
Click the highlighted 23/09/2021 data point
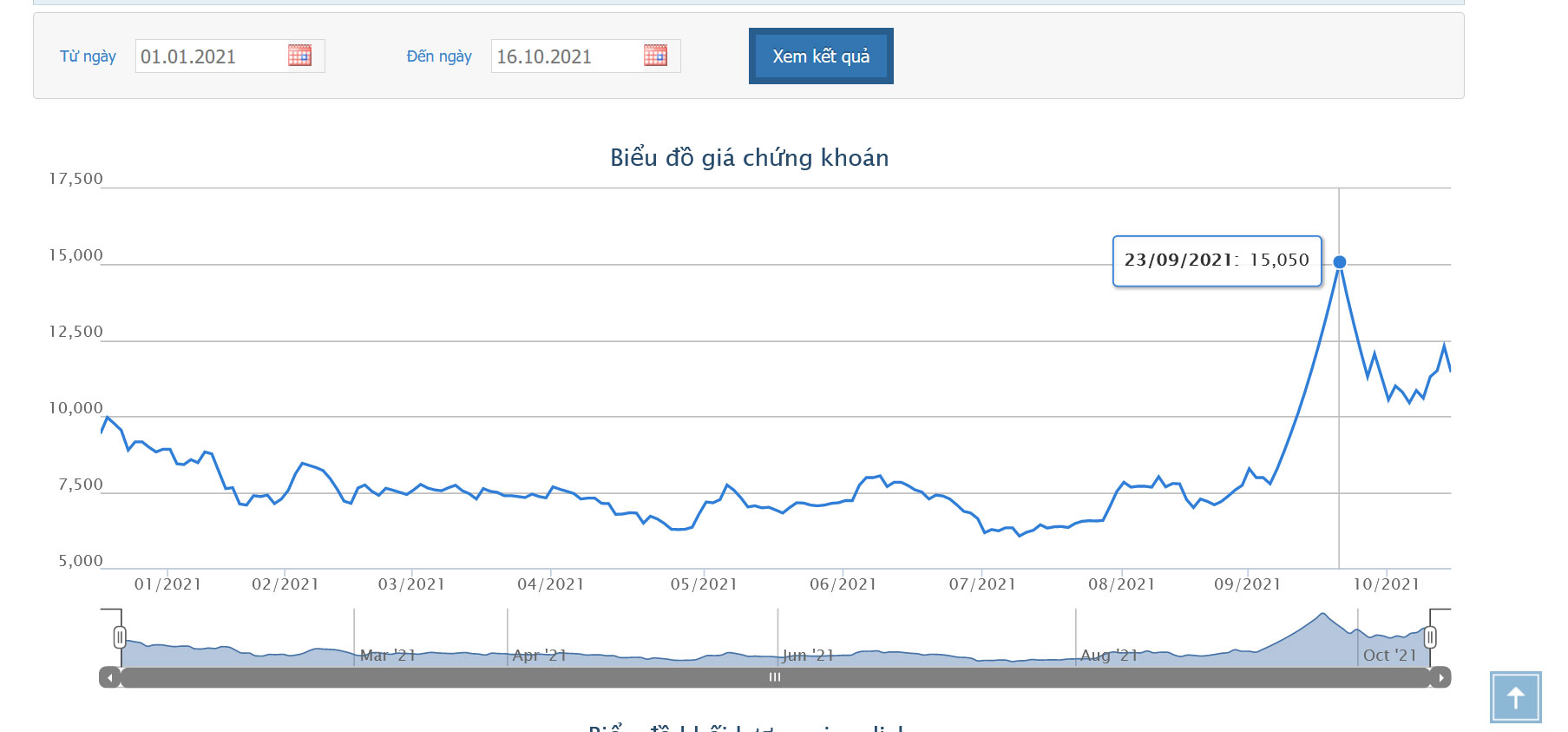click(x=1340, y=262)
